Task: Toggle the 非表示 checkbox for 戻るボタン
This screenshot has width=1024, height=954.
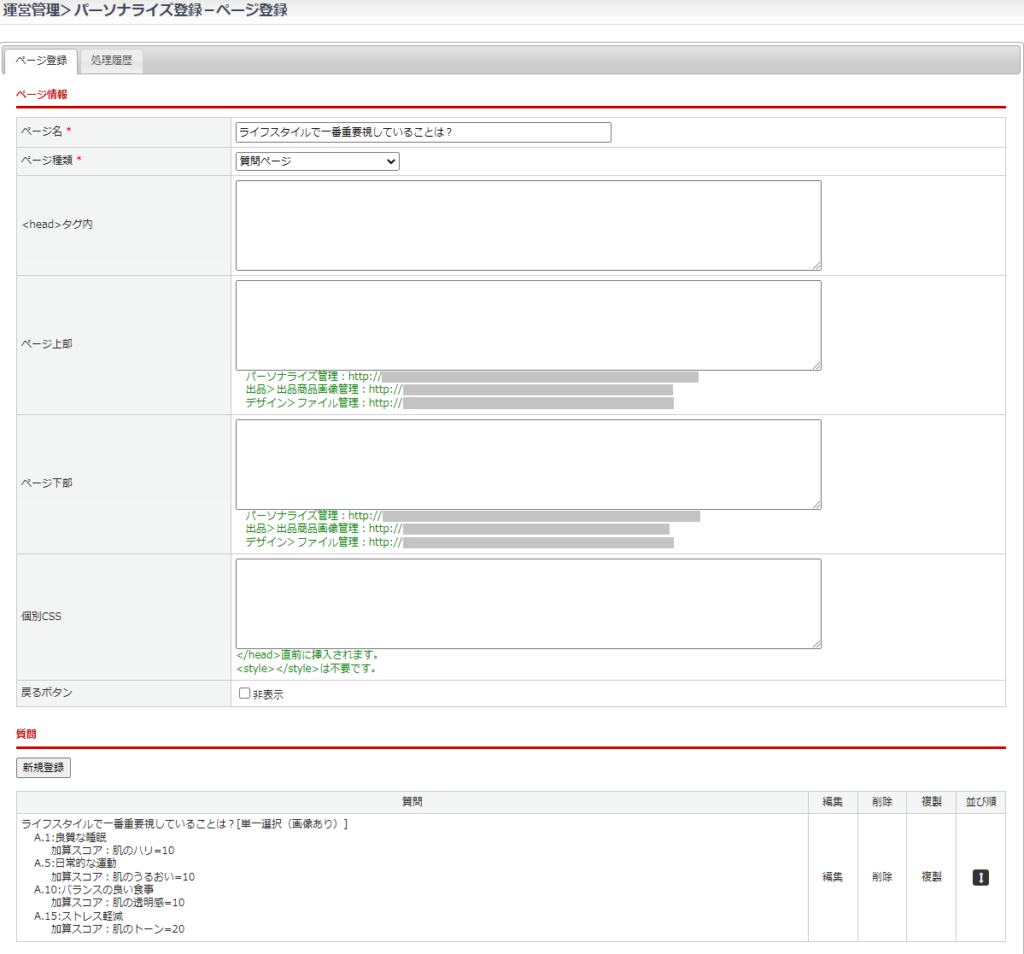Action: (244, 693)
